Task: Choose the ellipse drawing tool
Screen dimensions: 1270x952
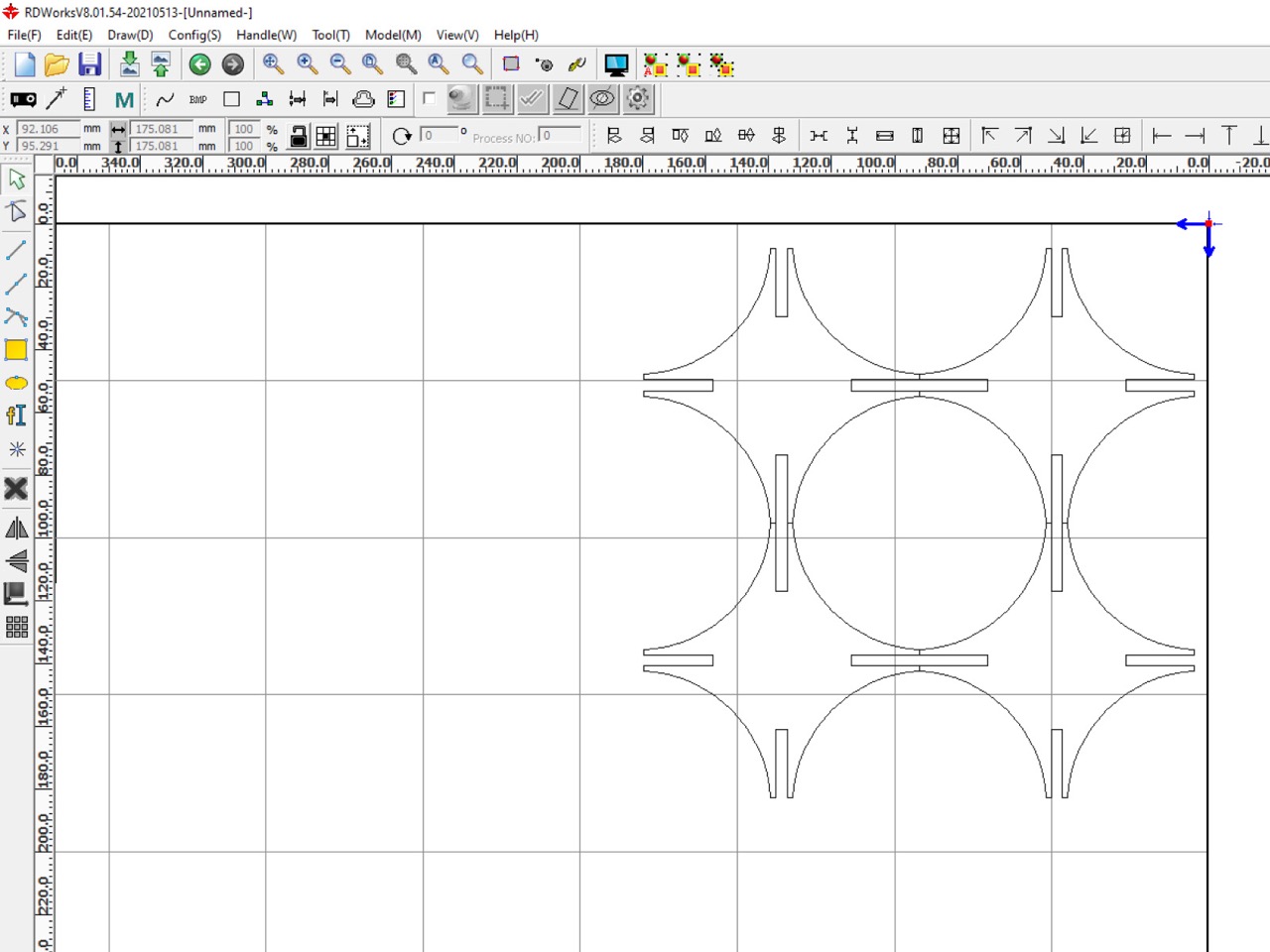Action: (16, 383)
